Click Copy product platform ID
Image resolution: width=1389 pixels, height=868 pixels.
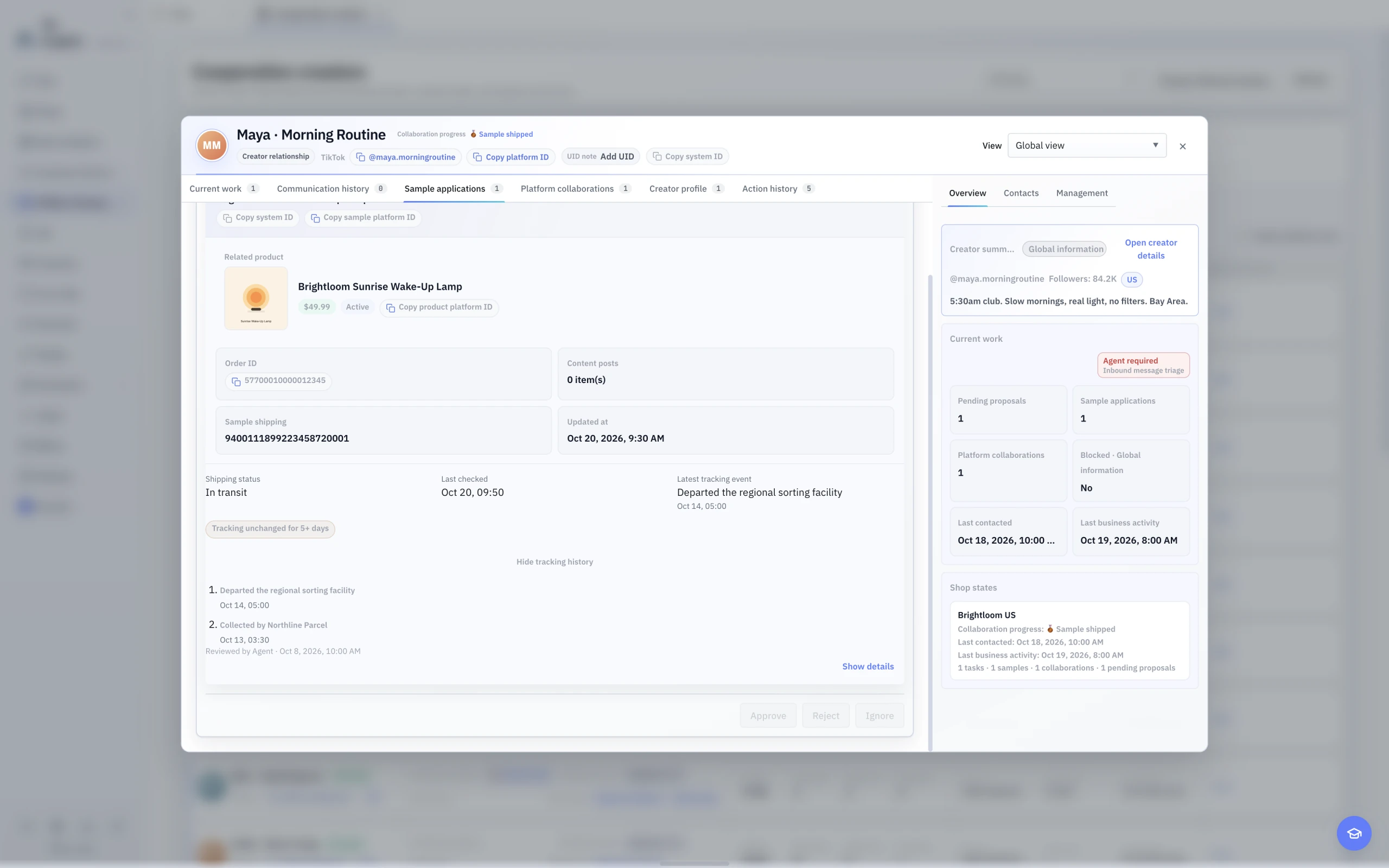[439, 307]
